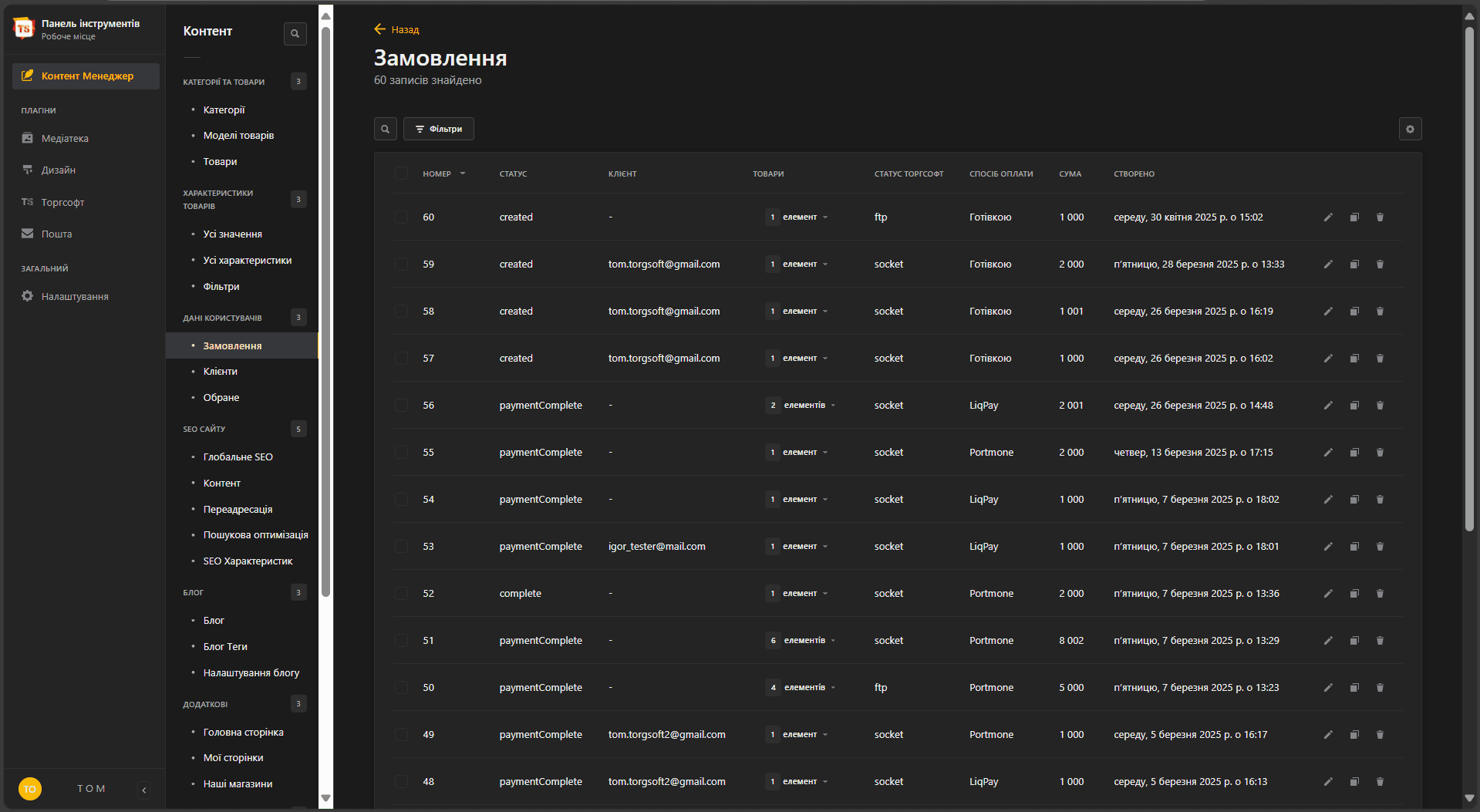
Task: Edit order 54 with the pencil icon
Action: click(x=1328, y=500)
